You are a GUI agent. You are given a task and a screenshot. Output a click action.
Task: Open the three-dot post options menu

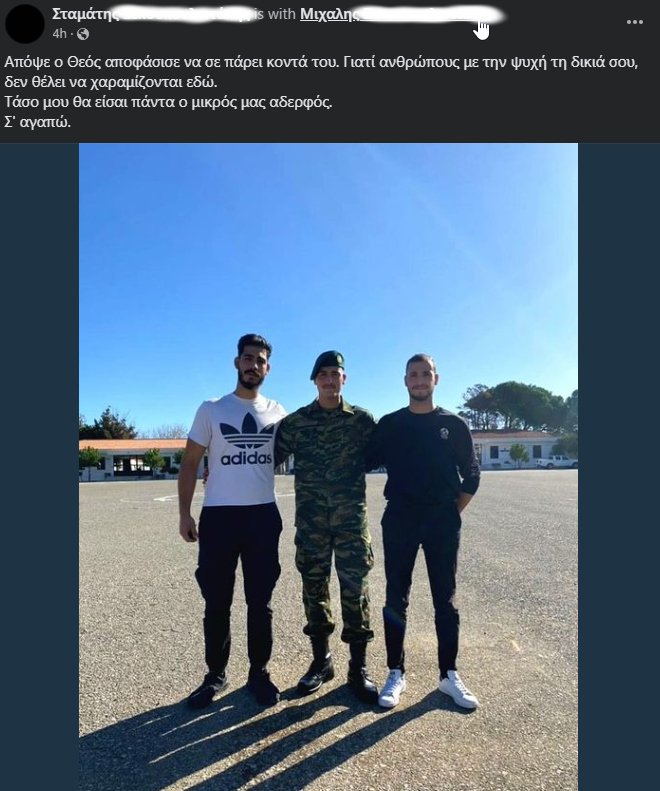(x=634, y=22)
